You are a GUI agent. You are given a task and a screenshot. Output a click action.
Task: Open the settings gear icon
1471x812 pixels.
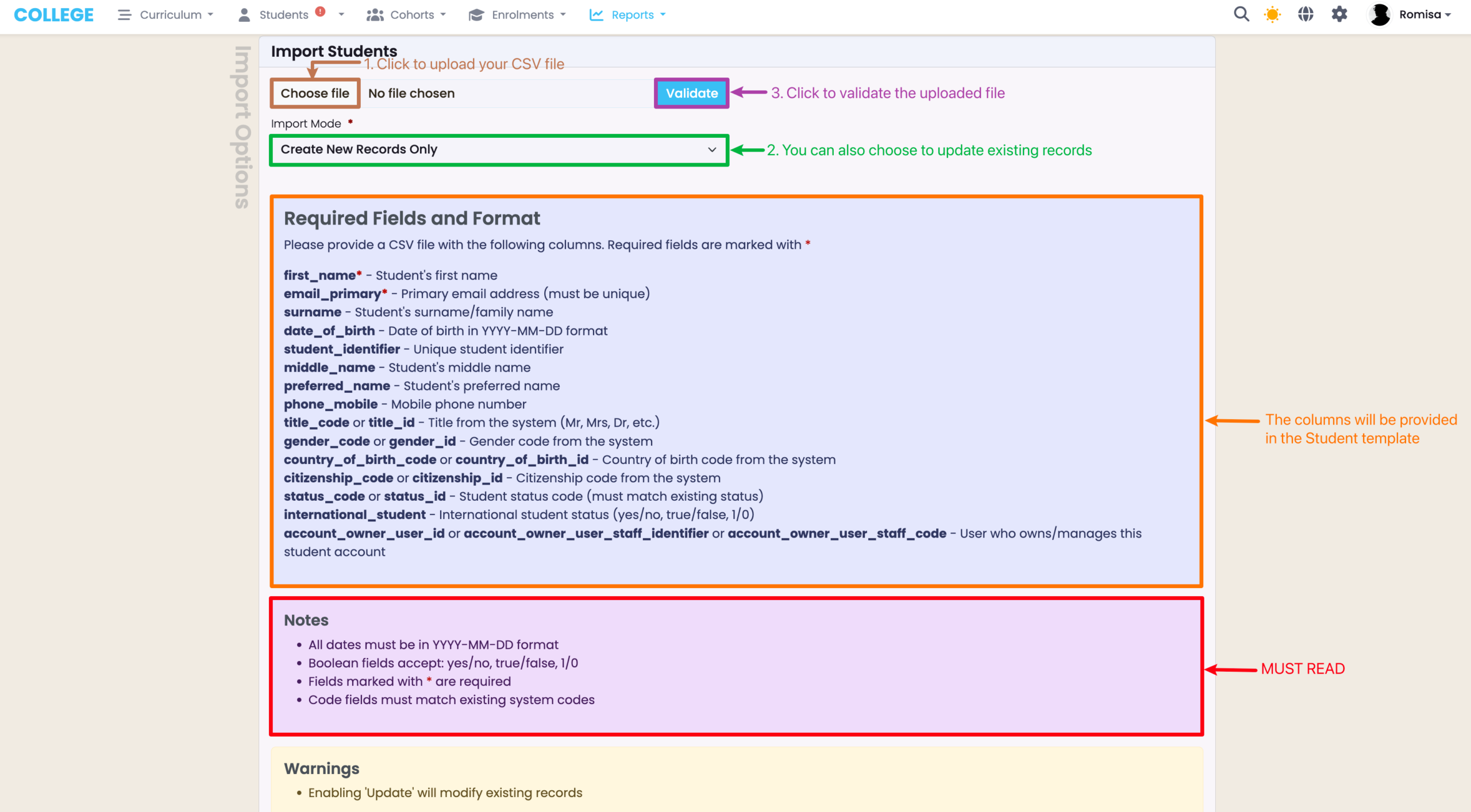point(1339,14)
